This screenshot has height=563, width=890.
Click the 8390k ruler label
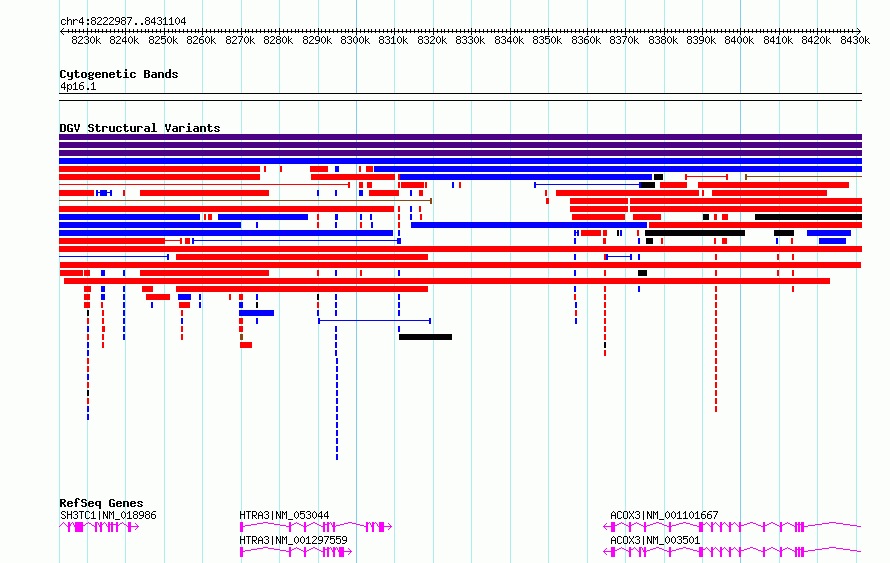701,40
